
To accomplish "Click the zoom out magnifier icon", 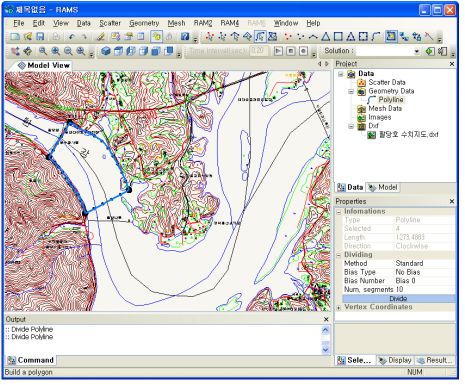I will click(x=68, y=51).
